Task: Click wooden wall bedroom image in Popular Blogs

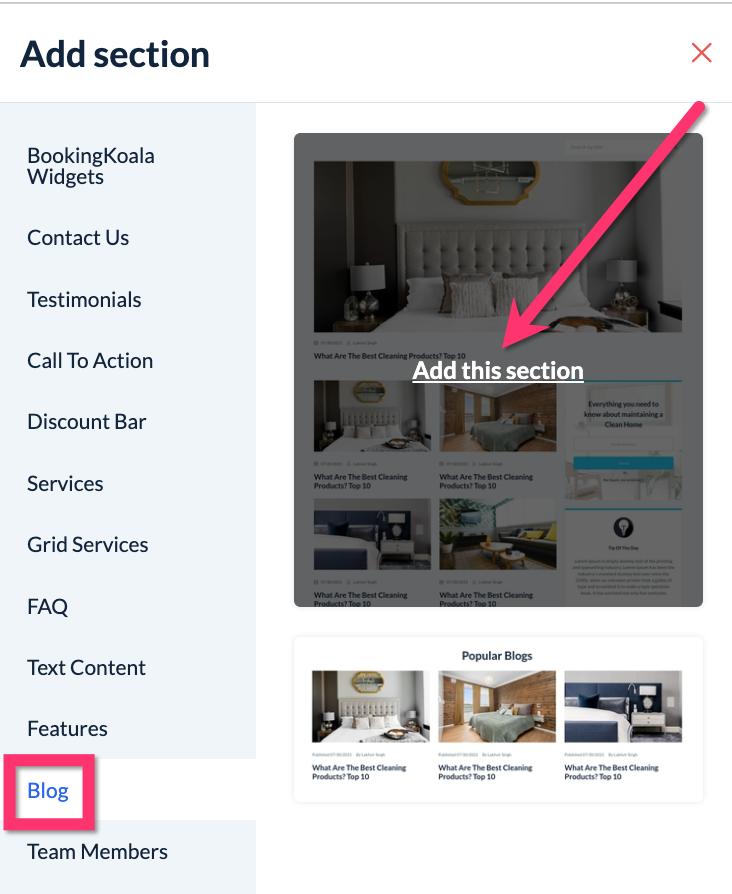Action: 497,706
